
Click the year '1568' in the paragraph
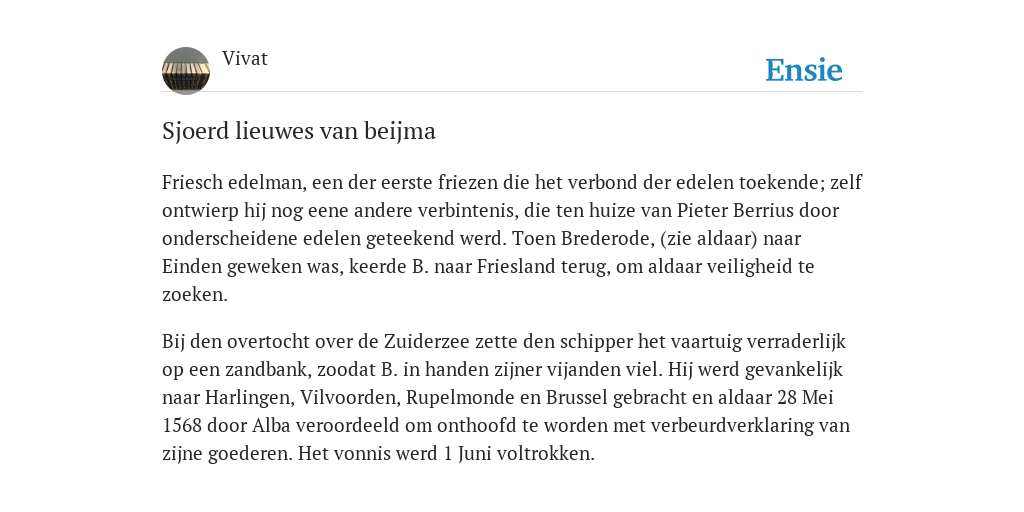point(182,426)
